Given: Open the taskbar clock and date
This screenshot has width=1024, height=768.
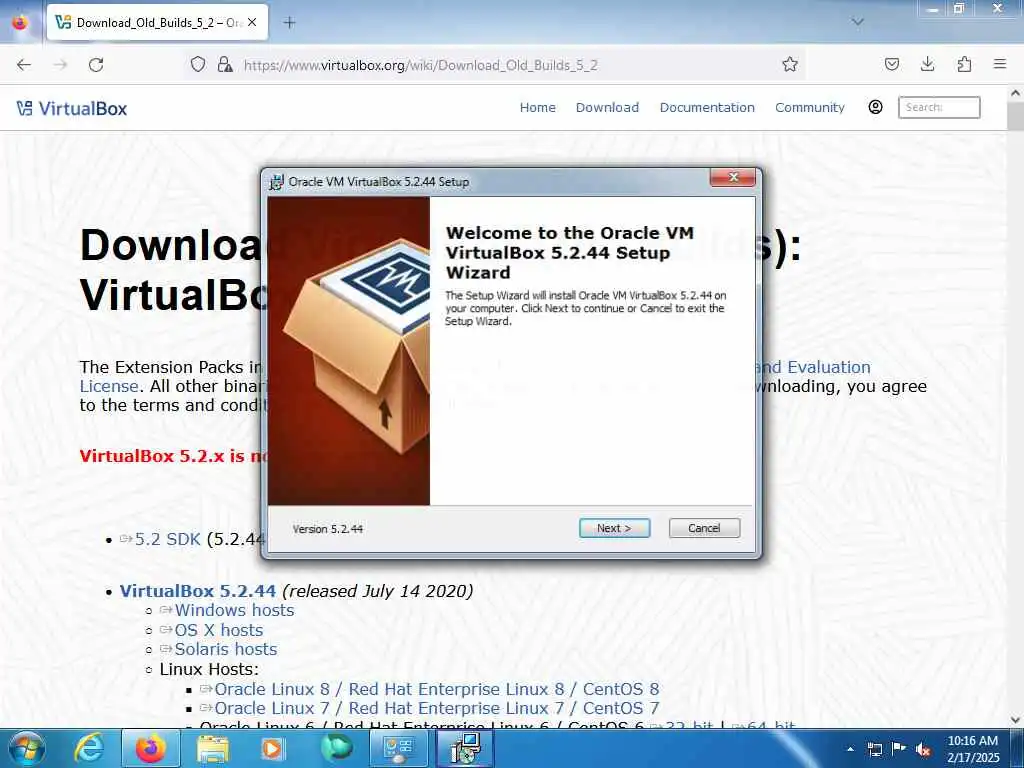Looking at the screenshot, I should pos(973,749).
